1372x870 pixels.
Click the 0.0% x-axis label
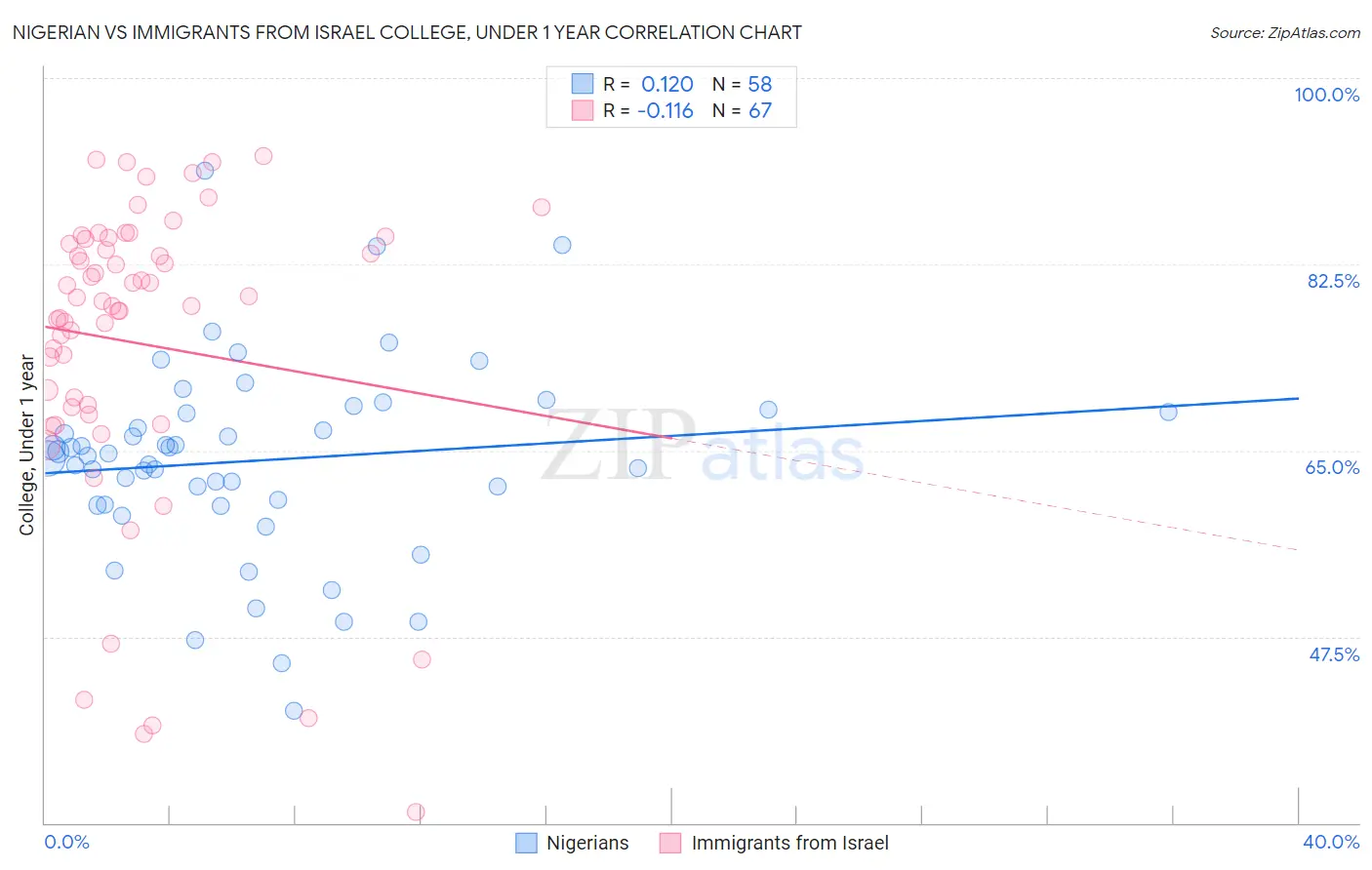[x=66, y=842]
